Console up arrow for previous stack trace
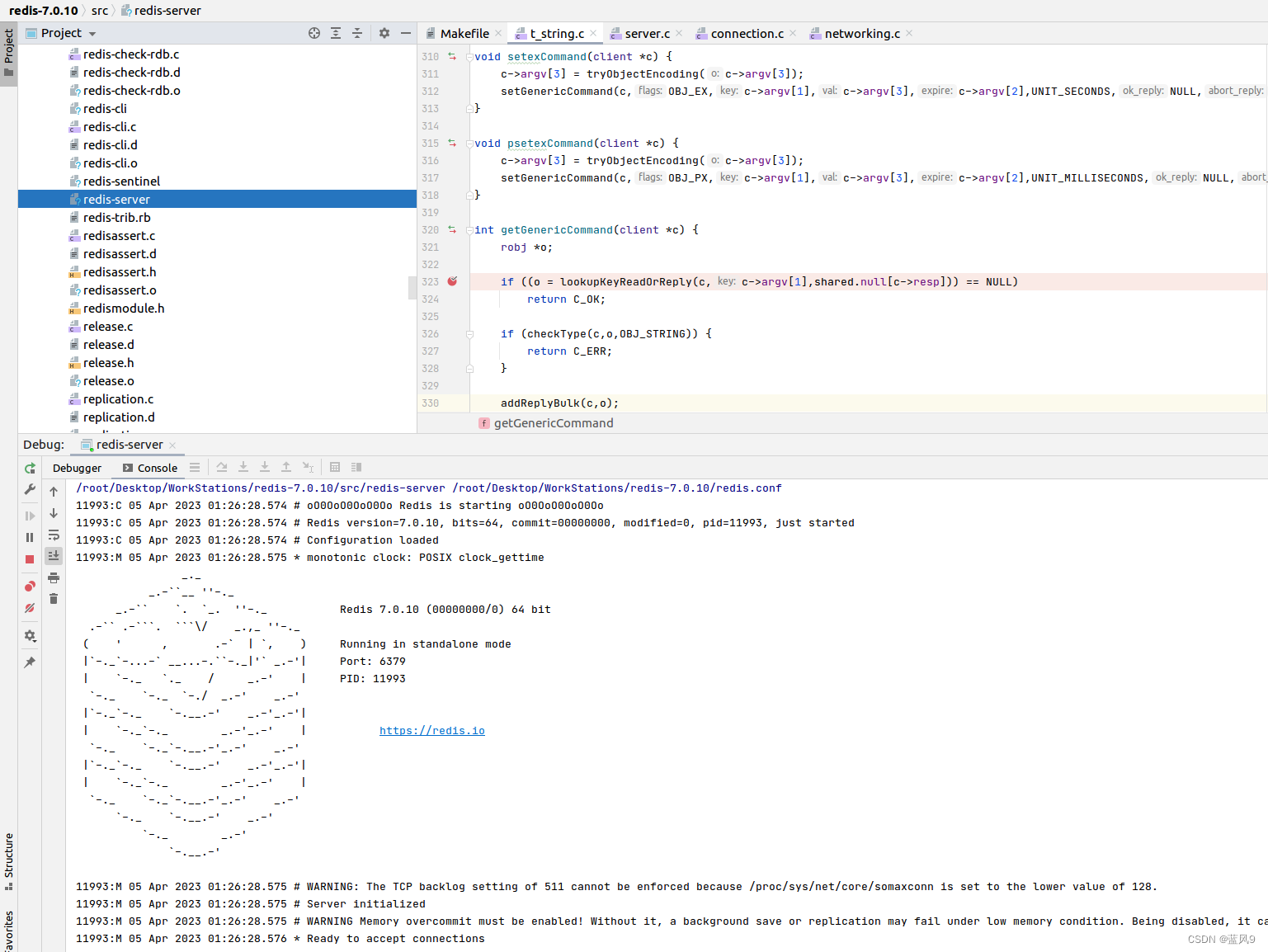The image size is (1268, 952). (x=54, y=492)
